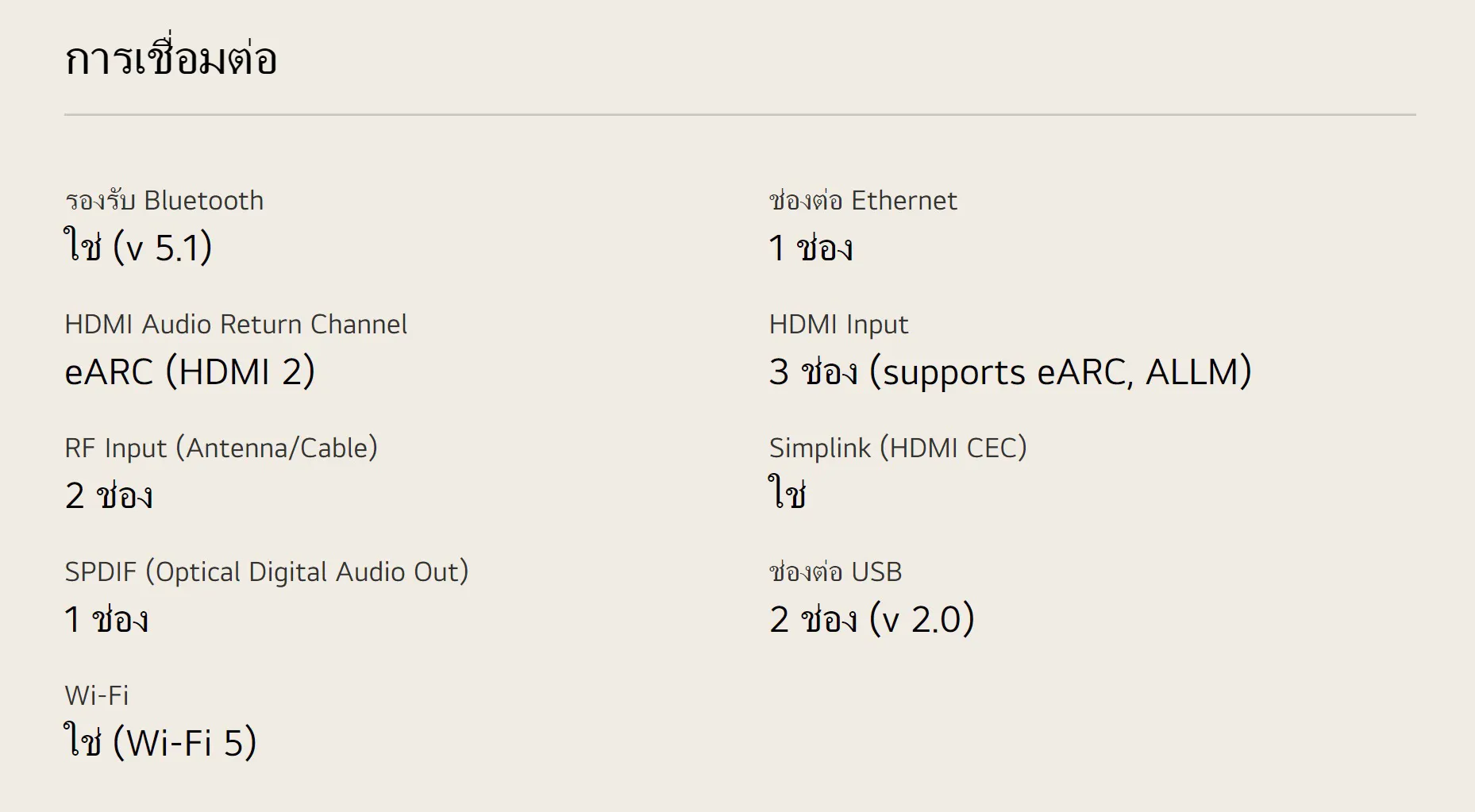Image resolution: width=1475 pixels, height=812 pixels.
Task: Select the RF Input value 2 ช่อง
Action: [109, 495]
